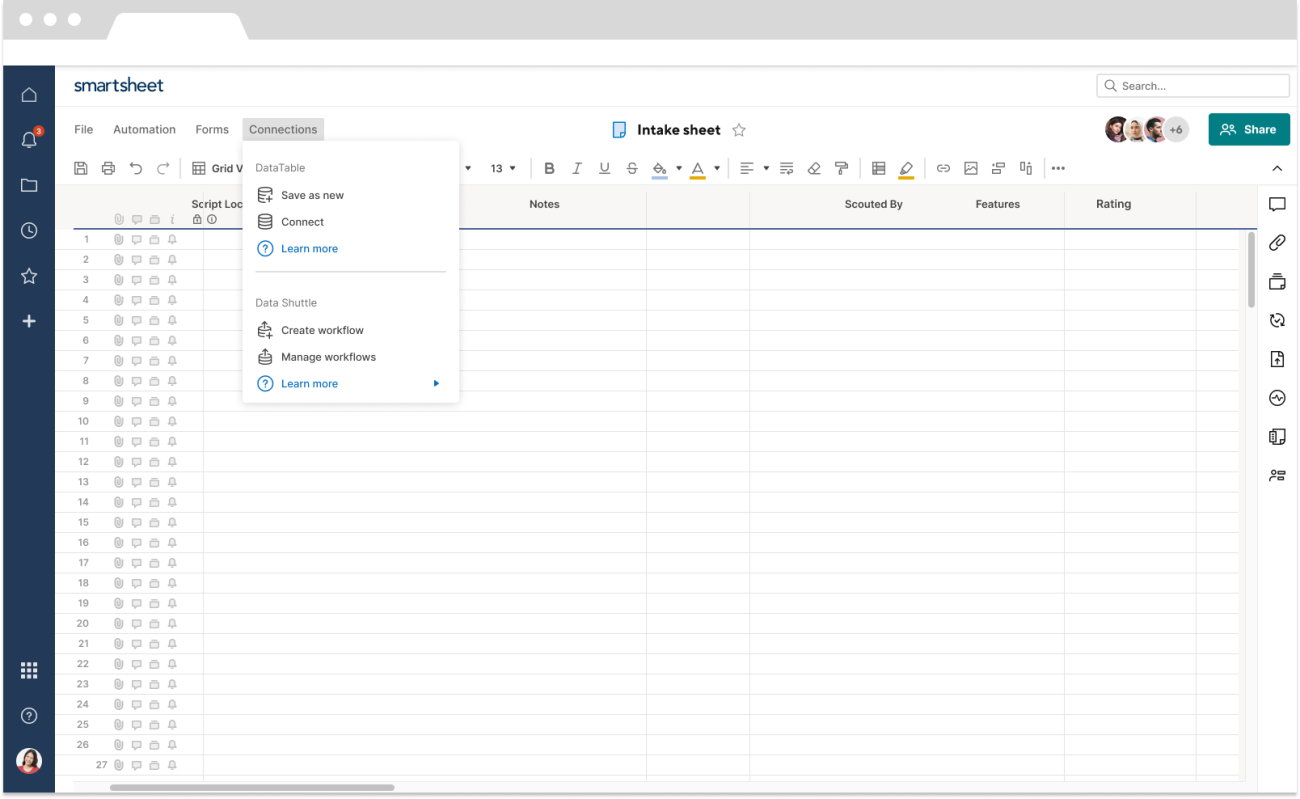The height and width of the screenshot is (799, 1300).
Task: Open the Publish panel
Action: (1277, 358)
